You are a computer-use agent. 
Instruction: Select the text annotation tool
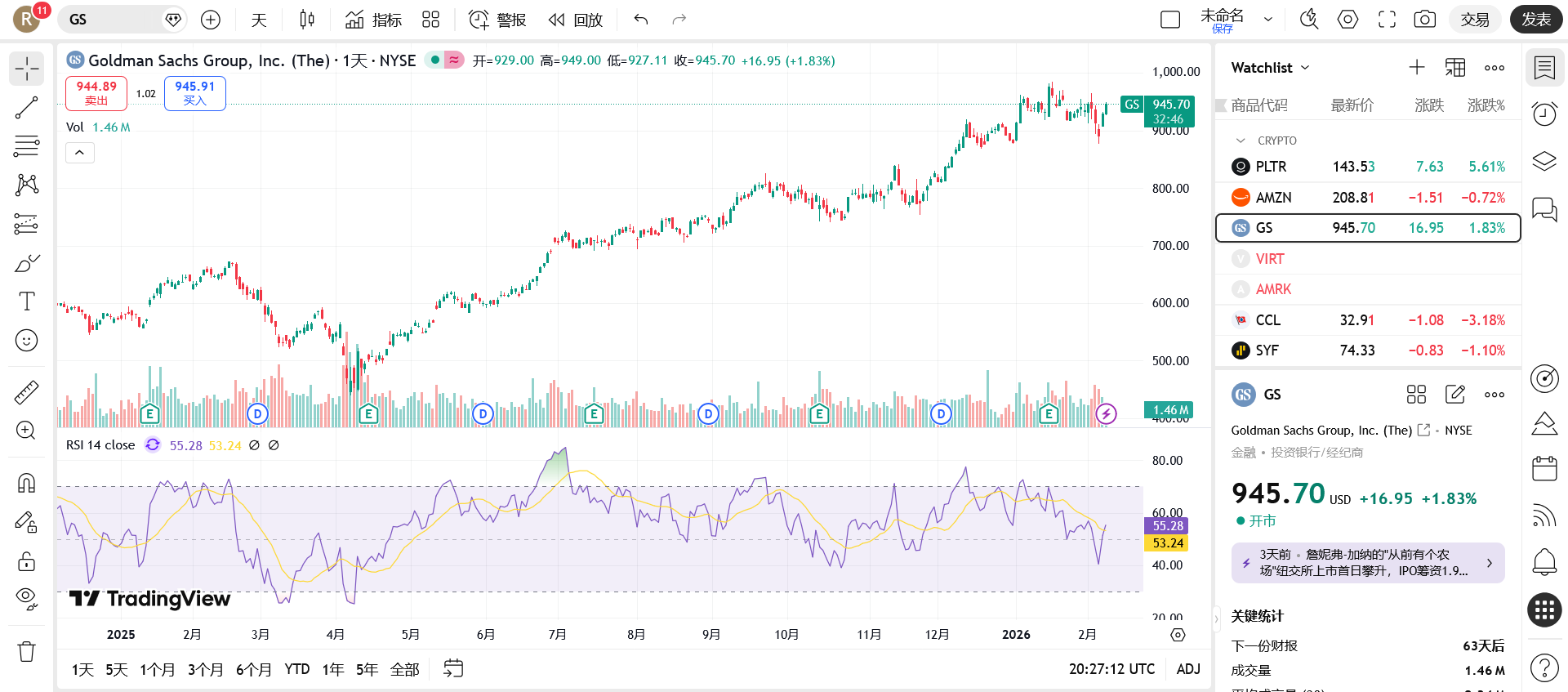(x=27, y=301)
